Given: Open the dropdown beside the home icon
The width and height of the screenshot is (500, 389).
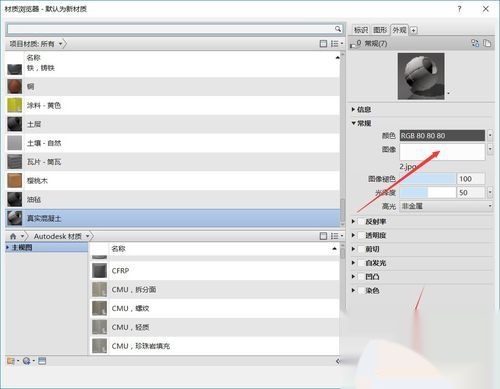Looking at the screenshot, I should point(22,236).
